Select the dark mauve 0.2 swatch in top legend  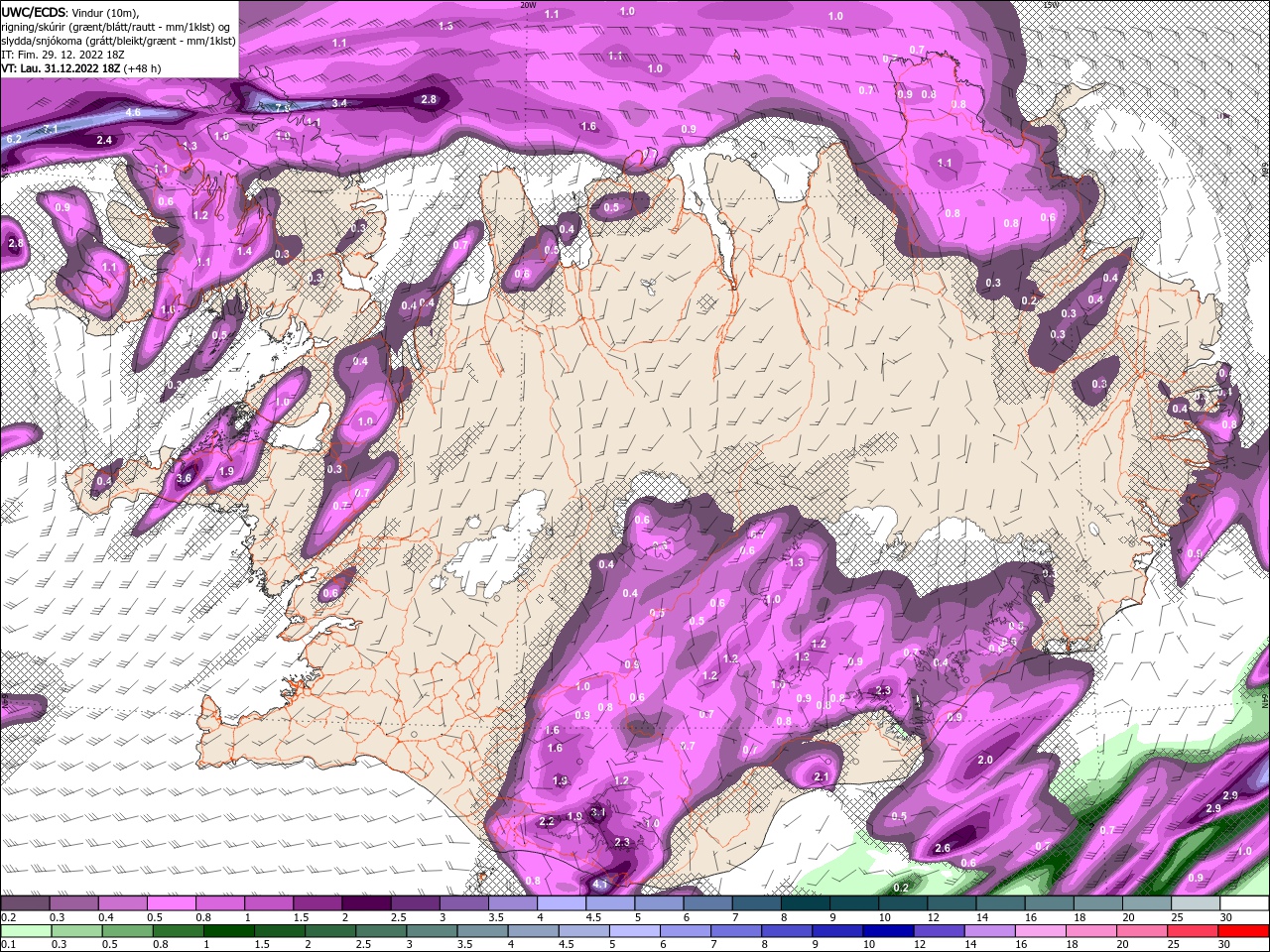[25, 903]
